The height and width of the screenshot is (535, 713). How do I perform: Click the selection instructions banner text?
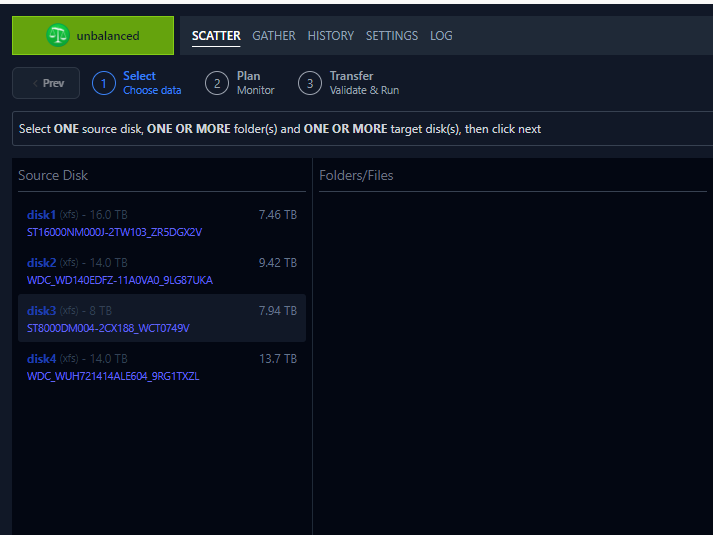280,129
